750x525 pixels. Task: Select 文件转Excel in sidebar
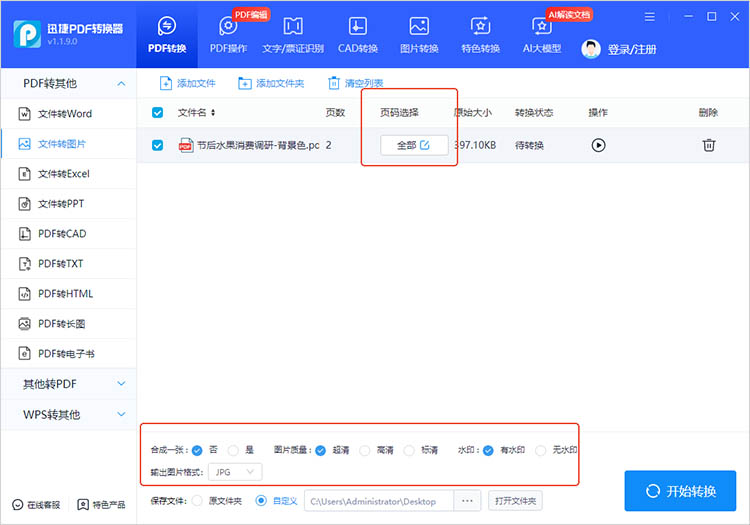[x=68, y=174]
